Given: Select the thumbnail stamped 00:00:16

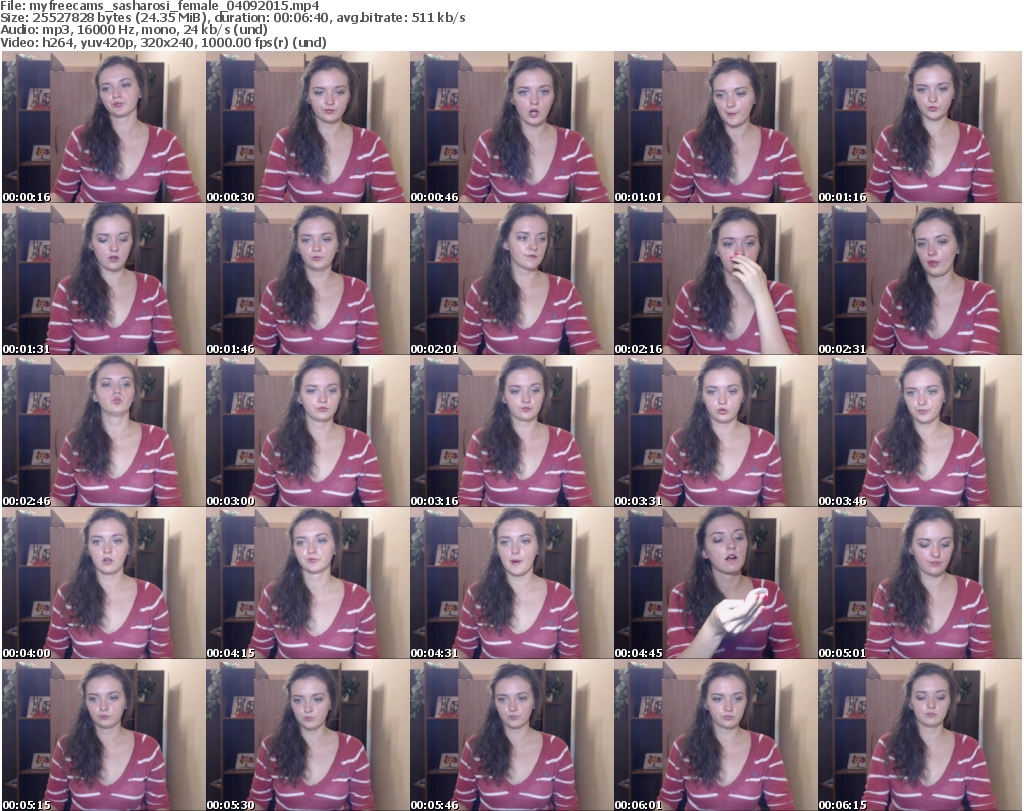Looking at the screenshot, I should (103, 127).
